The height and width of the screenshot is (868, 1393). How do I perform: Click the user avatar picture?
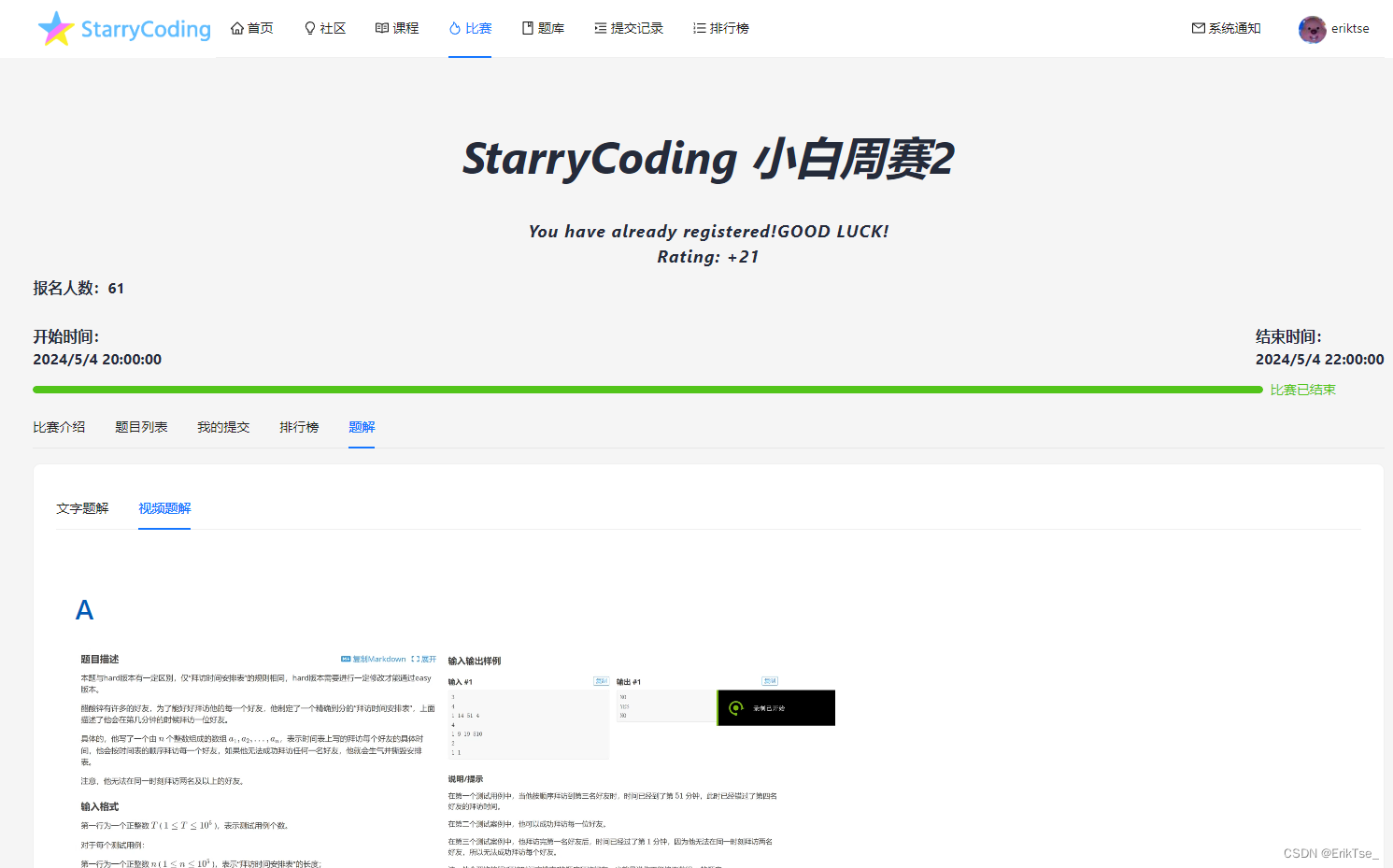[1312, 29]
